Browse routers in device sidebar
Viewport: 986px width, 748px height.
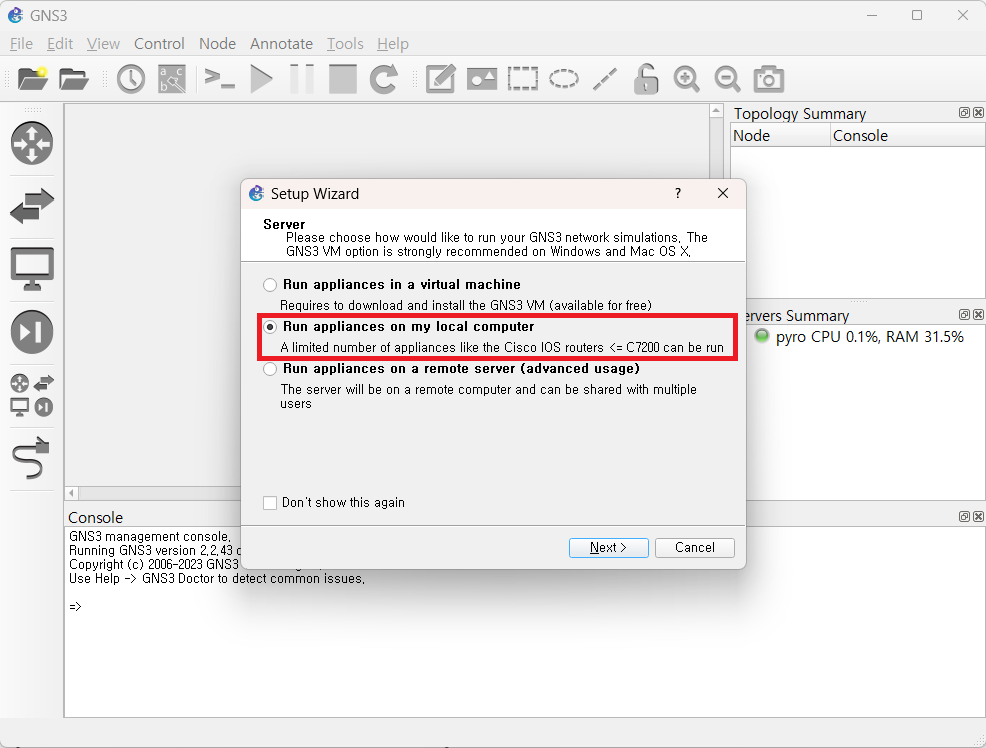[x=32, y=143]
